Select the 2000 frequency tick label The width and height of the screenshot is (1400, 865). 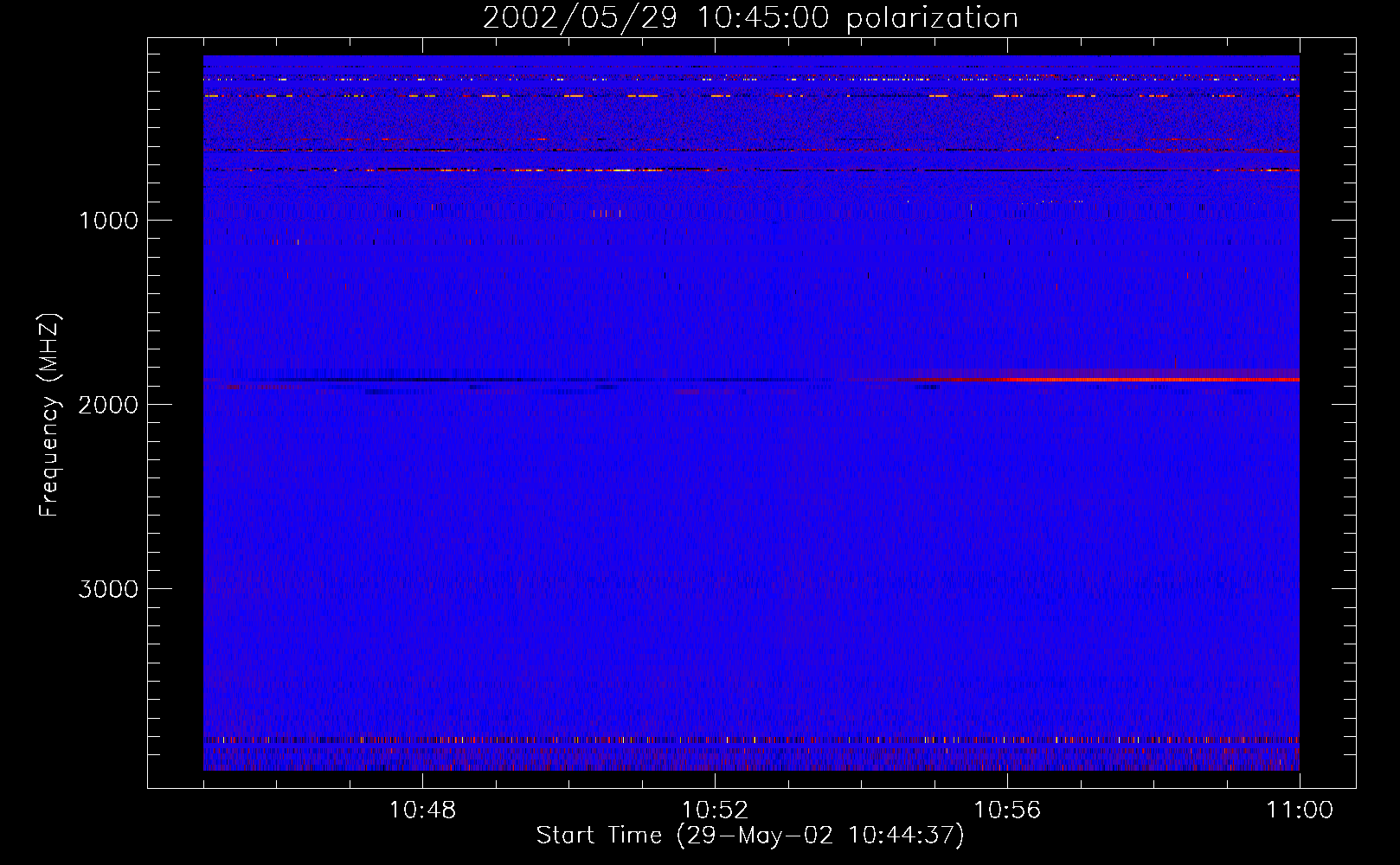[108, 405]
